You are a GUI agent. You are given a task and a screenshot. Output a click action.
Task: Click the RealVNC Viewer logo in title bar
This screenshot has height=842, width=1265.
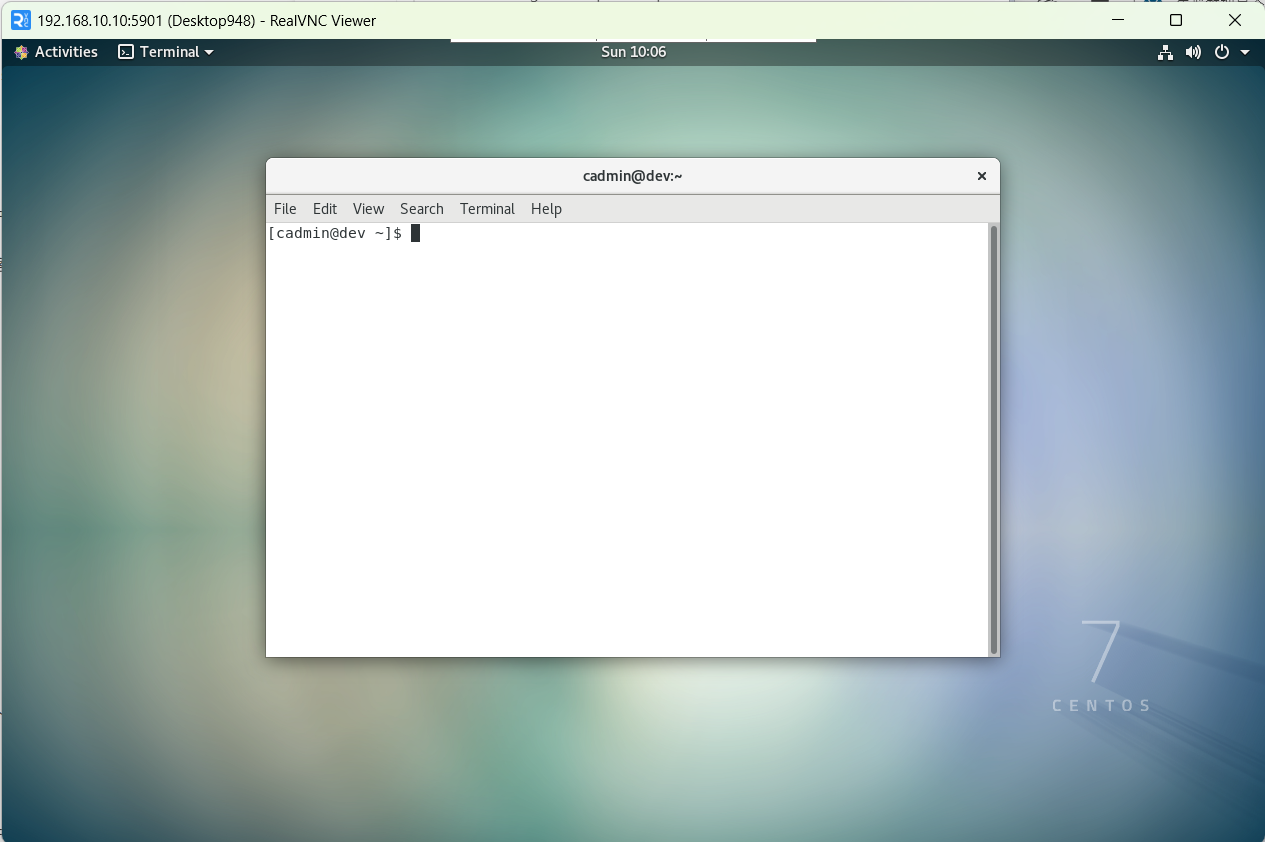[x=20, y=20]
